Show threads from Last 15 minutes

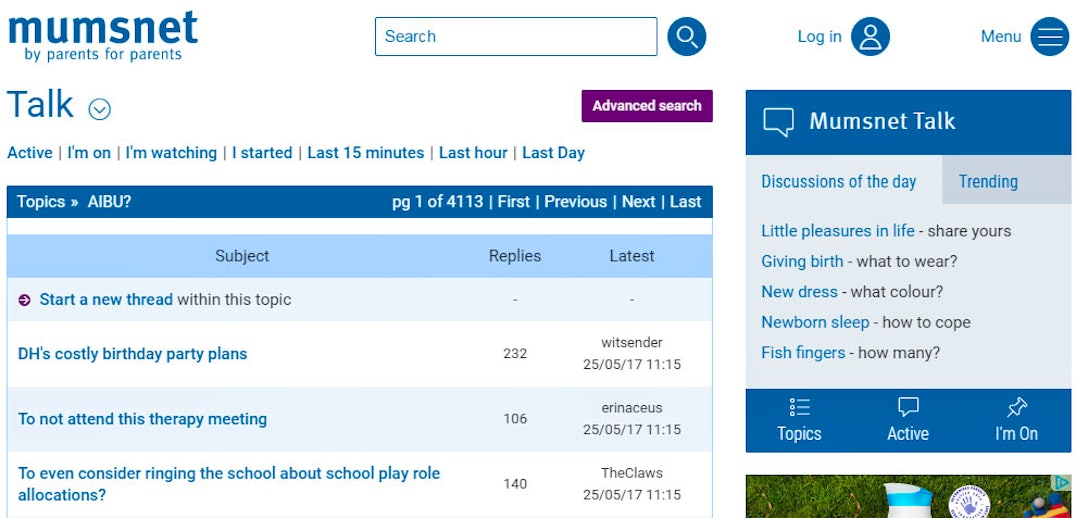coord(366,153)
